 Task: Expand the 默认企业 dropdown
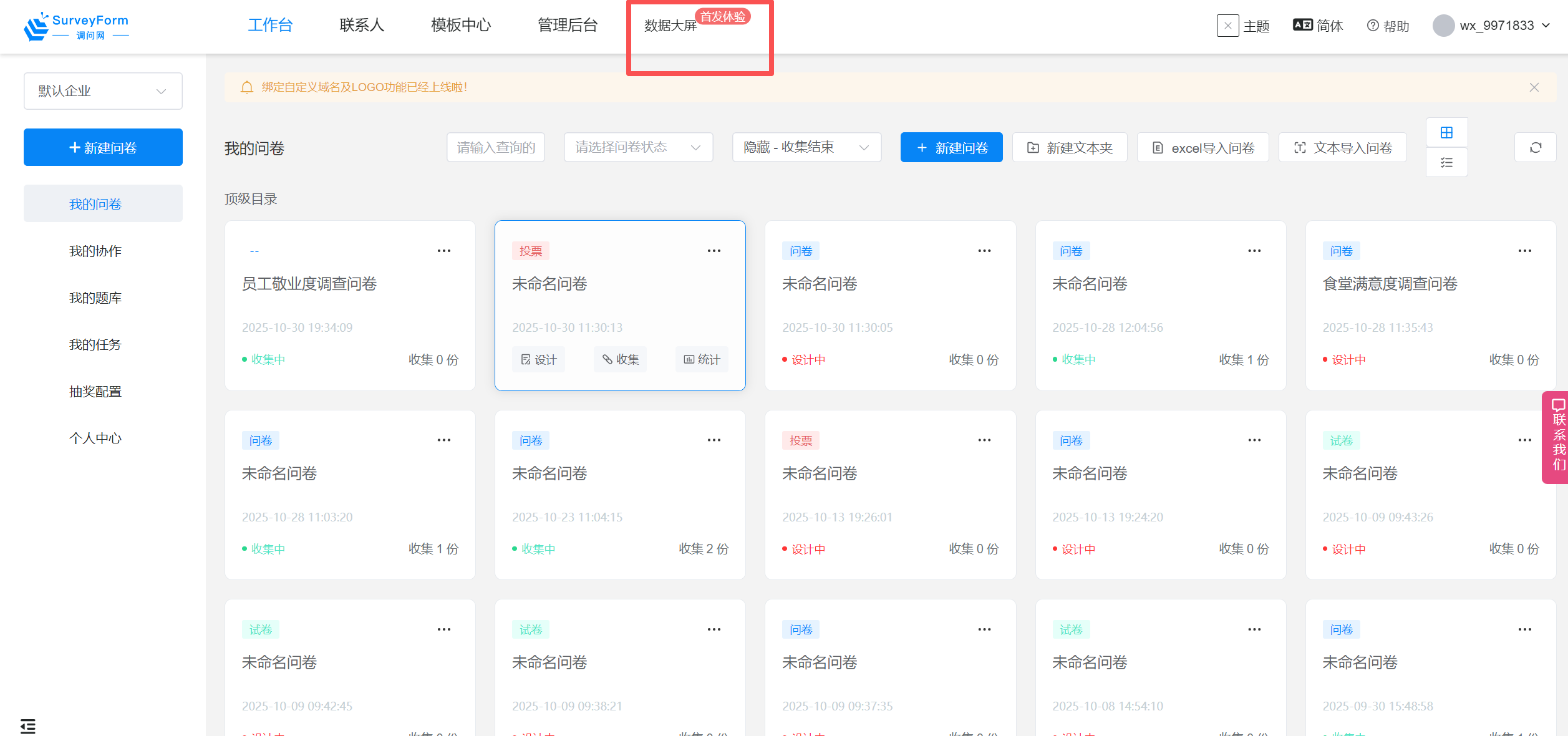click(x=103, y=91)
